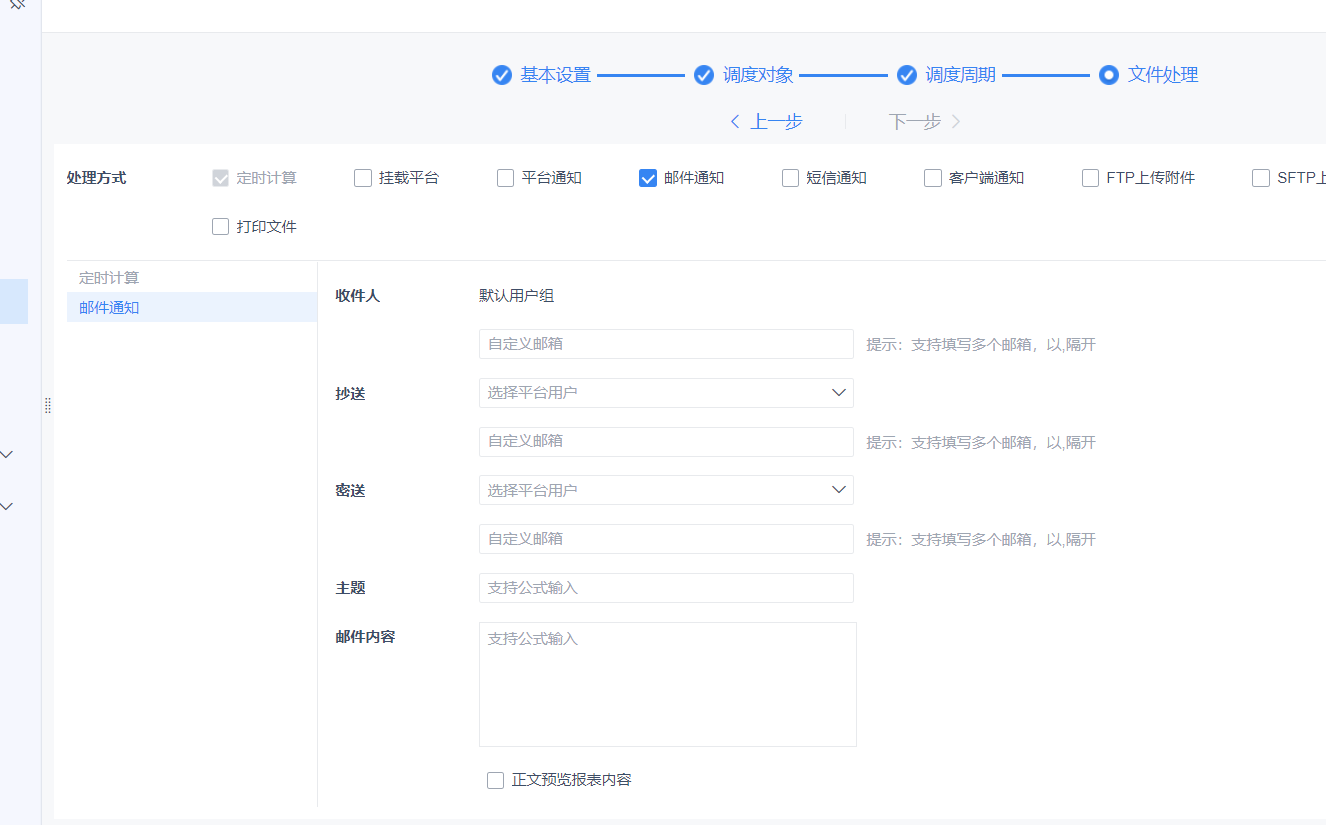The width and height of the screenshot is (1326, 825).
Task: Expand the lower sidebar chevron
Action: tap(7, 506)
